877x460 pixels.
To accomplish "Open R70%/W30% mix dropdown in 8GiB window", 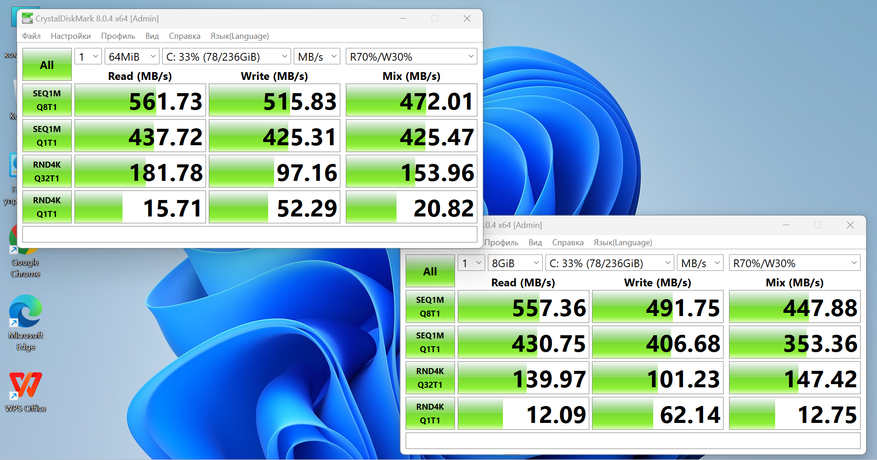I will tap(795, 263).
